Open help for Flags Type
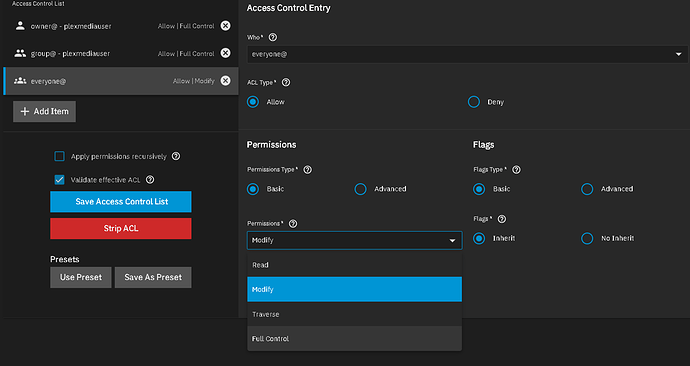The image size is (690, 366). pyautogui.click(x=517, y=169)
